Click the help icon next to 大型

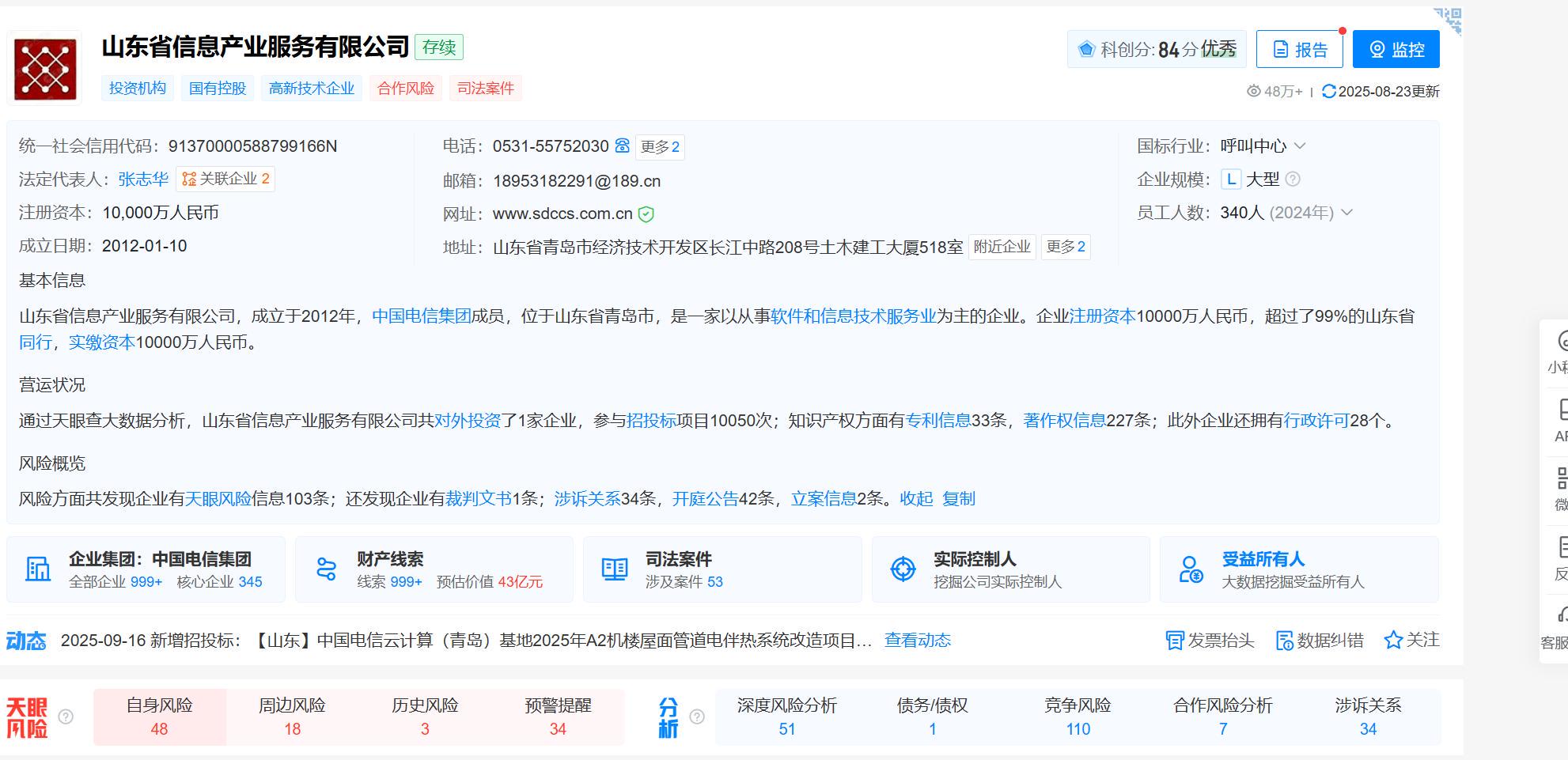coord(1293,180)
